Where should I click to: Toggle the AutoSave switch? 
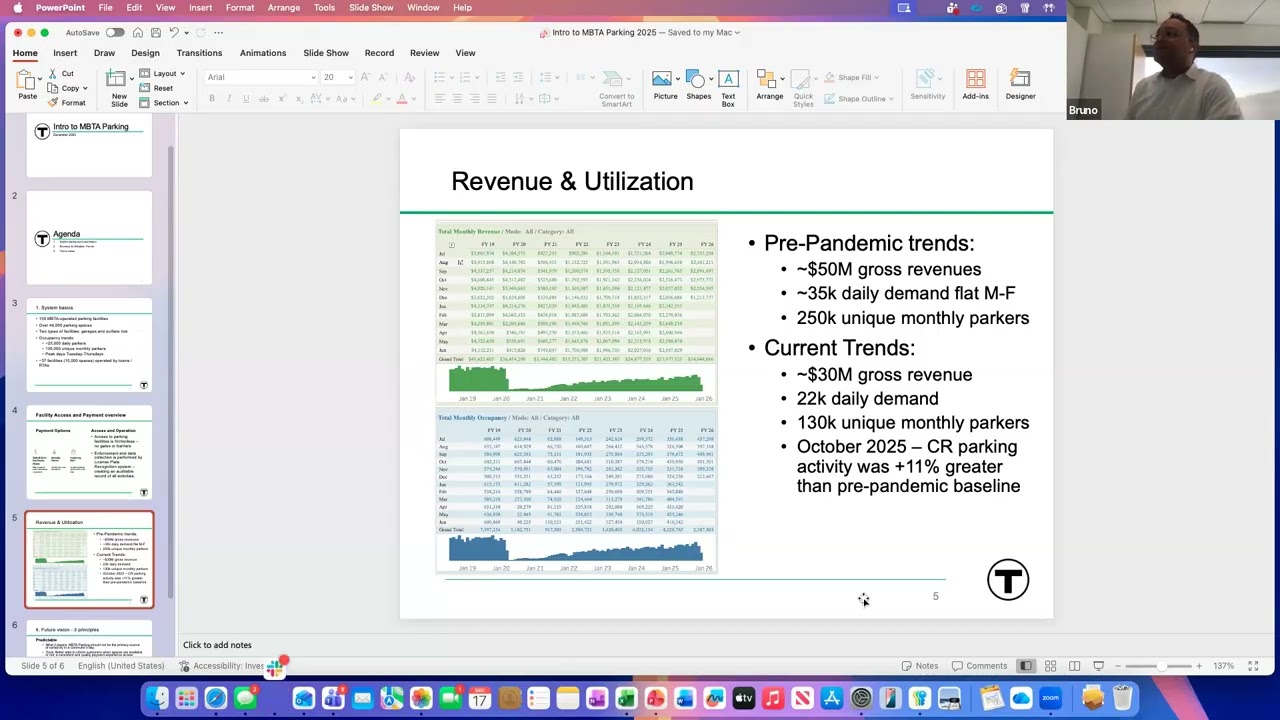pyautogui.click(x=115, y=32)
